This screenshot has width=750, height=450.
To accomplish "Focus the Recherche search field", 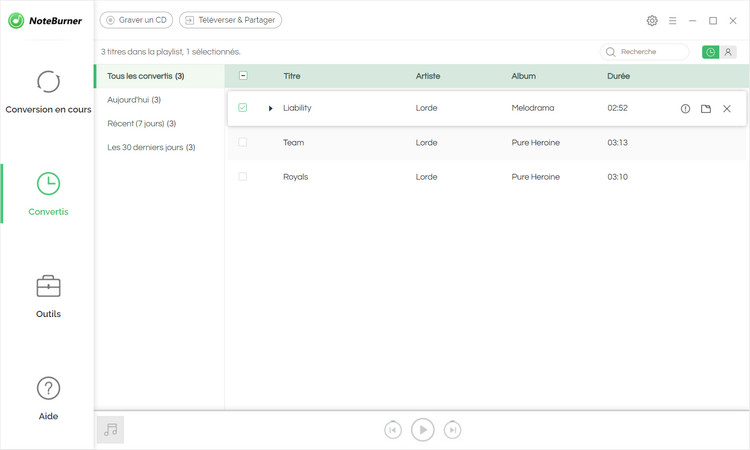I will pos(644,52).
